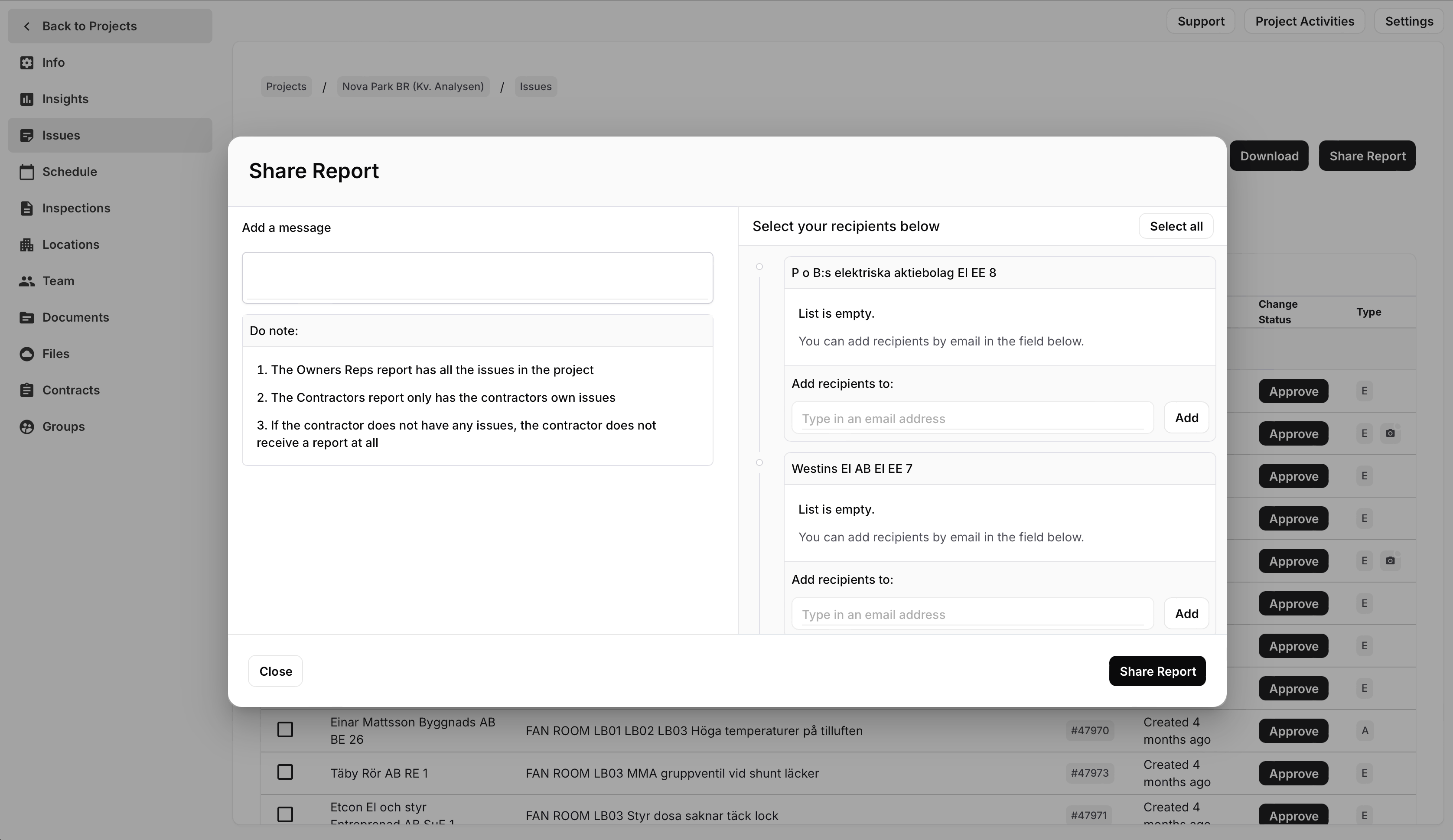This screenshot has width=1453, height=840.
Task: Select the radio circle for P o B:s elektriska
Action: point(759,267)
